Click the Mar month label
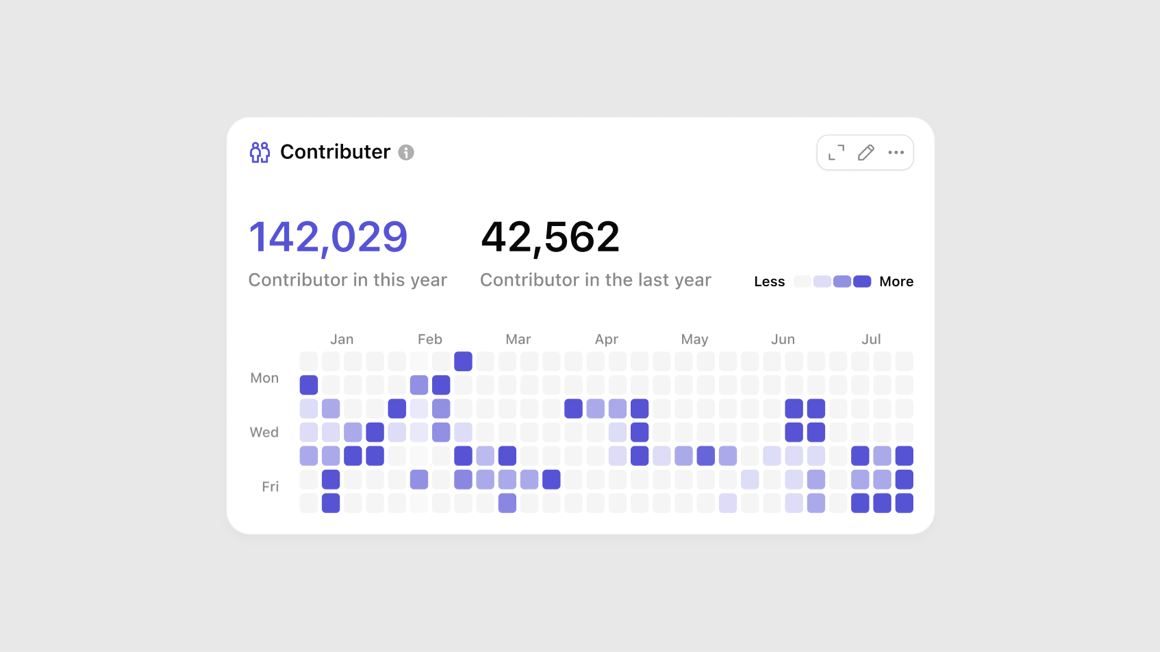This screenshot has width=1160, height=652. 518,339
